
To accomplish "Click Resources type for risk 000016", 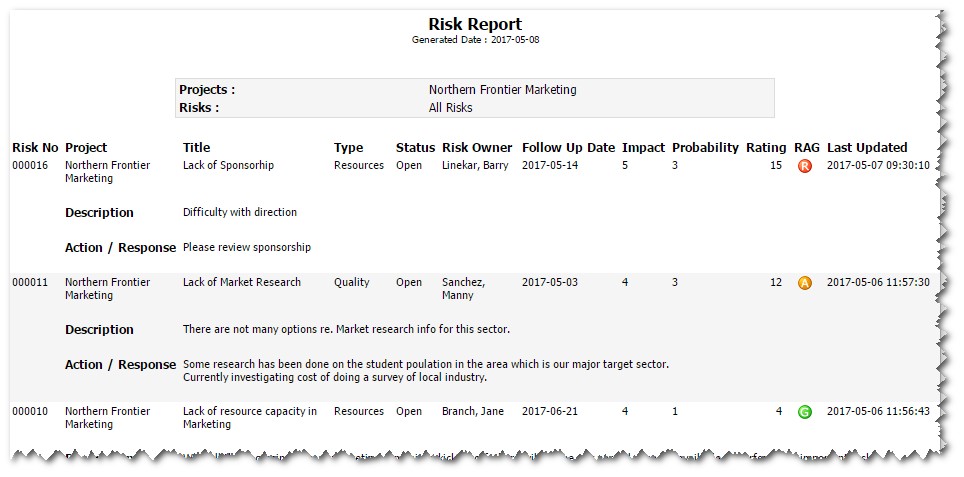I will tap(358, 165).
